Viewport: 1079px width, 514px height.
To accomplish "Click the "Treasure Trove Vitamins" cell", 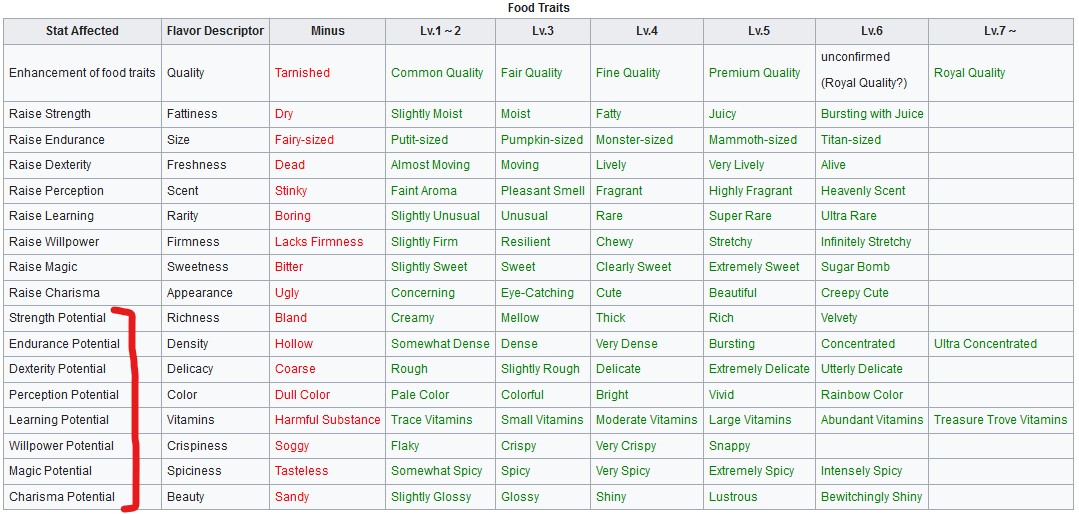I will click(1000, 420).
